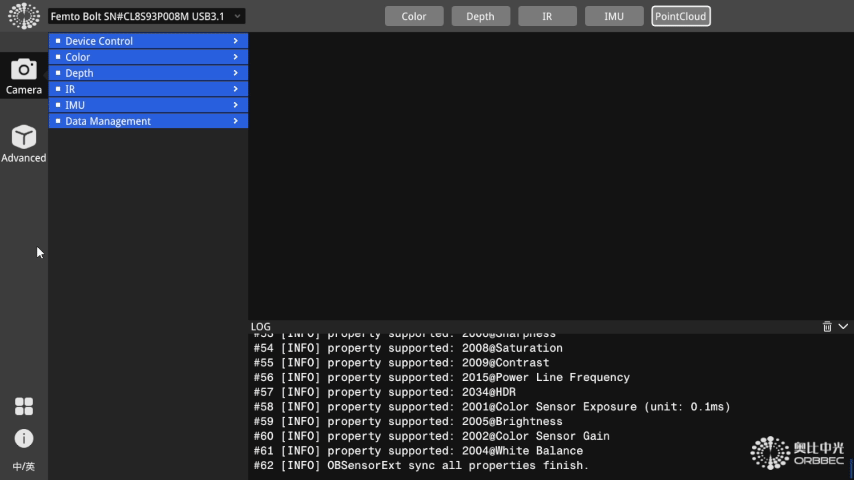The height and width of the screenshot is (480, 854).
Task: Open the Femto Bolt device dropdown
Action: coord(147,16)
